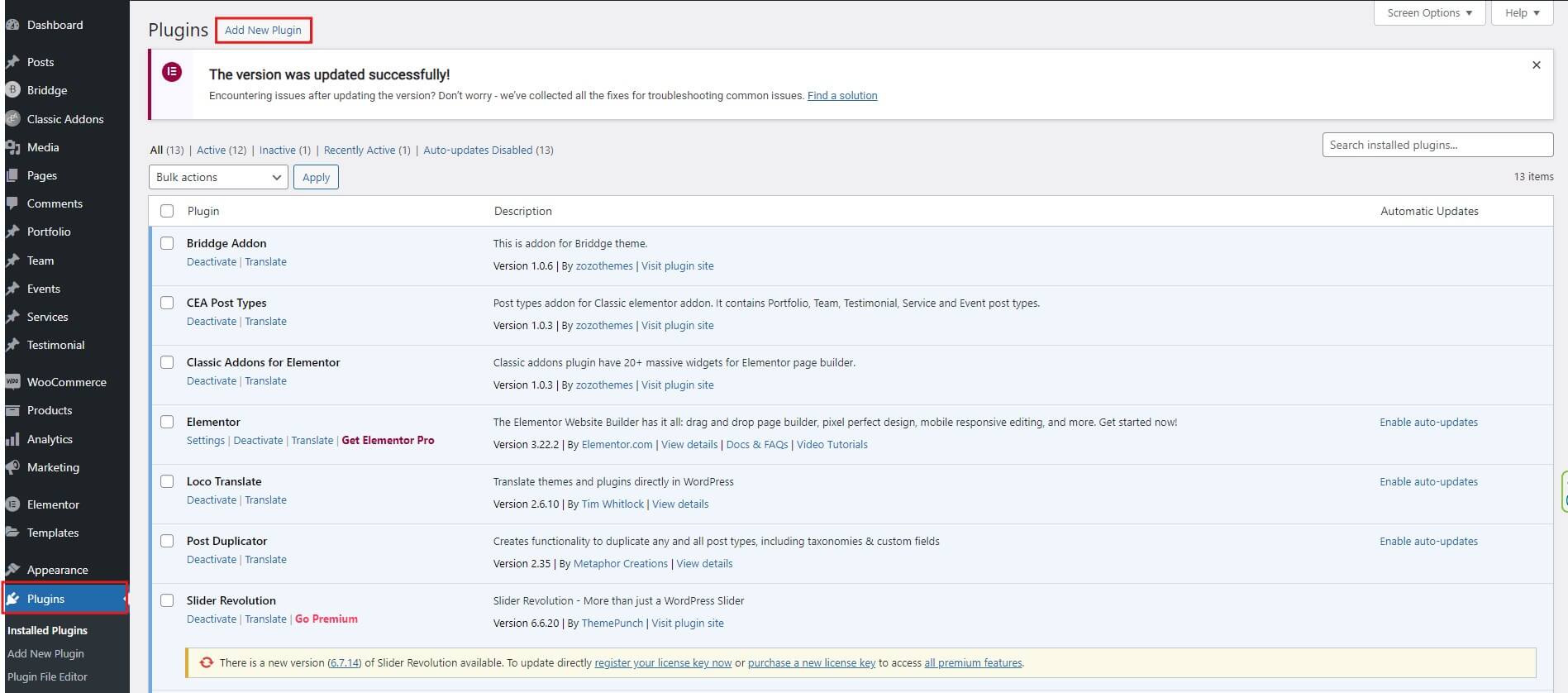This screenshot has height=693, width=1568.
Task: Tick the Briddge Addon checkbox
Action: tap(167, 243)
